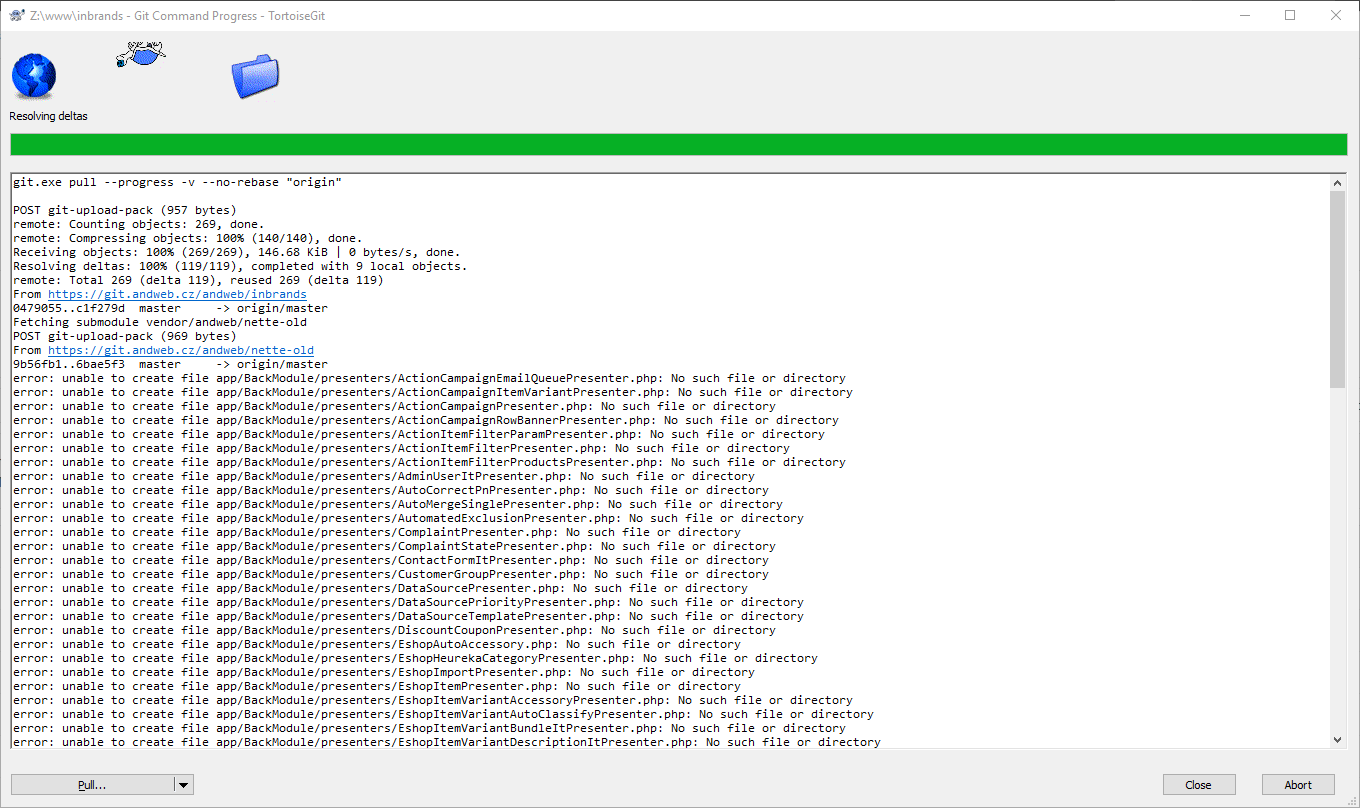Click the 'Resolving deltas' status label
1360x808 pixels.
tap(49, 116)
